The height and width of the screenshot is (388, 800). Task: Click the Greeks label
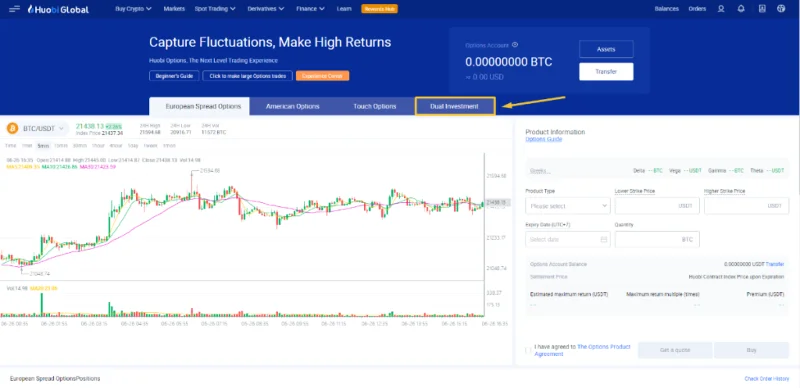(540, 171)
